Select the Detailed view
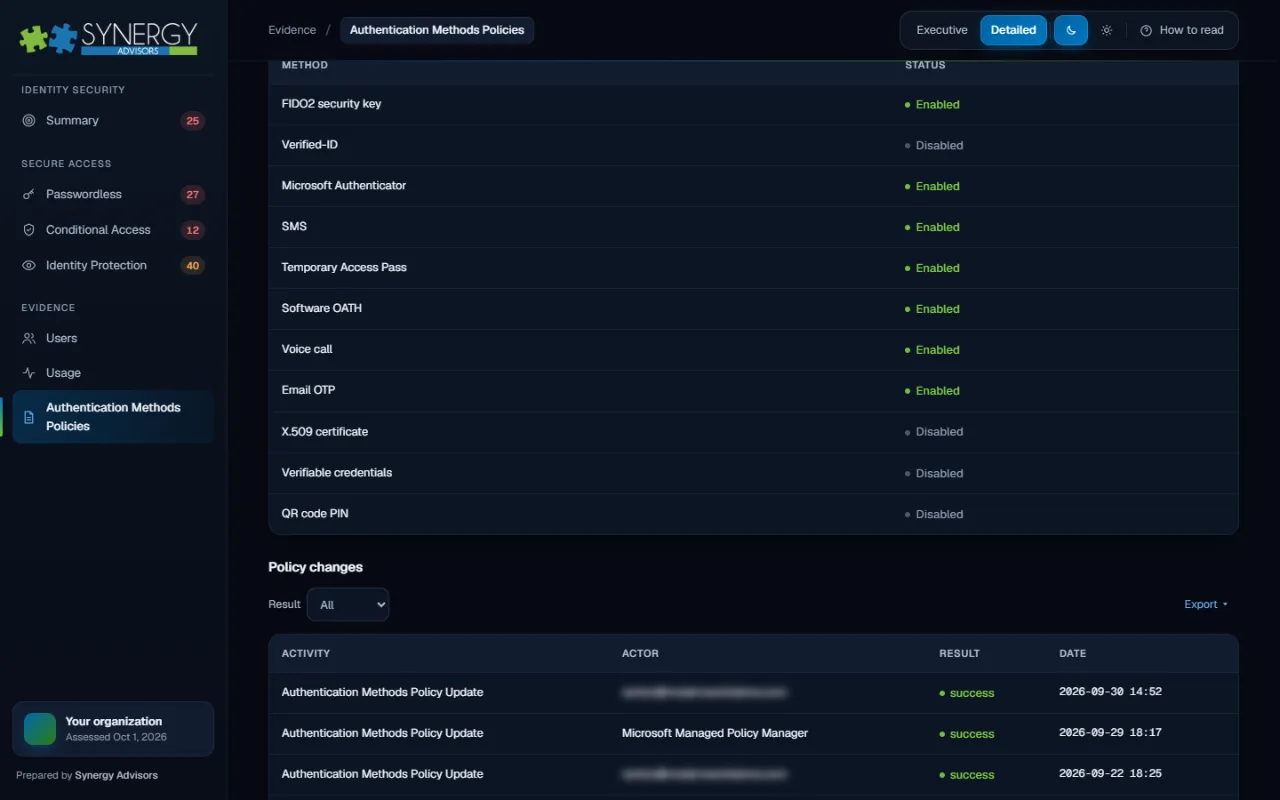Viewport: 1280px width, 800px height. coord(1013,30)
